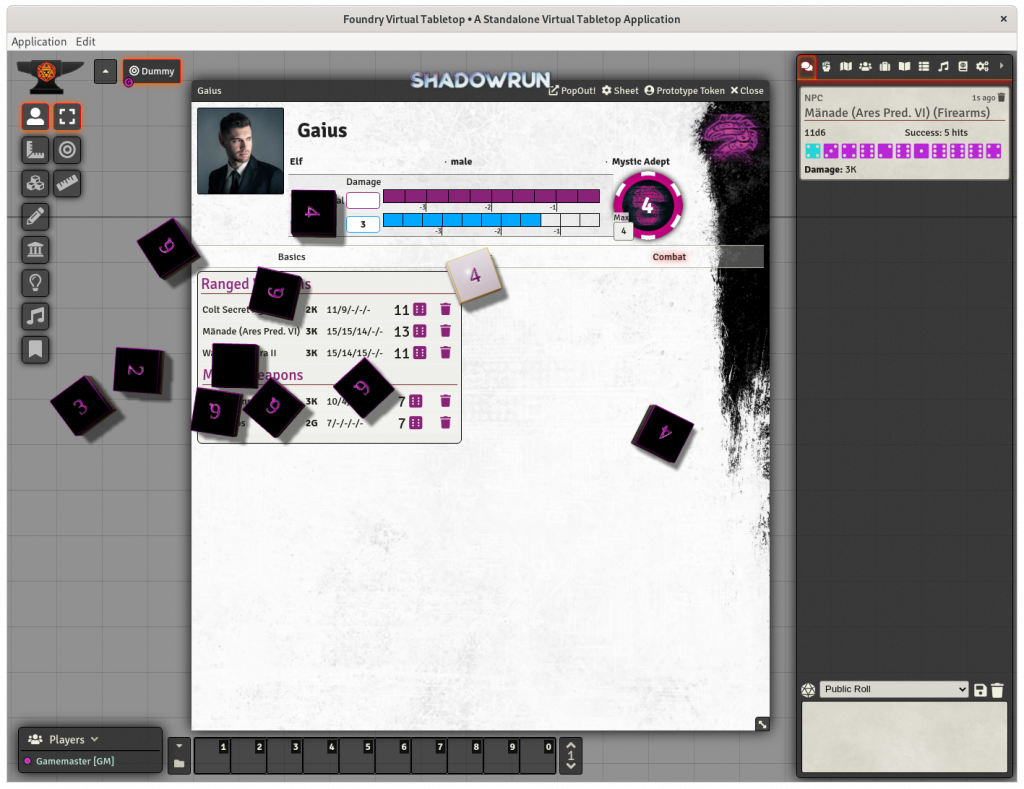Delete the 2G melee weapon row
Viewport: 1024px width, 789px height.
coord(445,423)
